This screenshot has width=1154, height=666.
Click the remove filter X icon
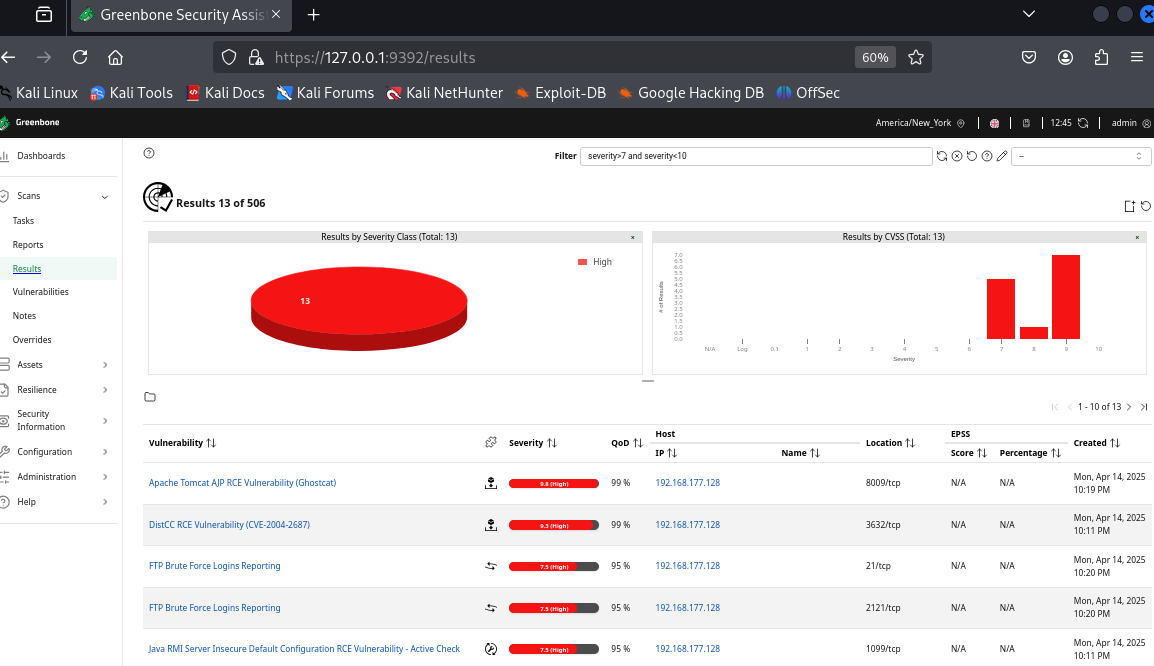tap(956, 156)
